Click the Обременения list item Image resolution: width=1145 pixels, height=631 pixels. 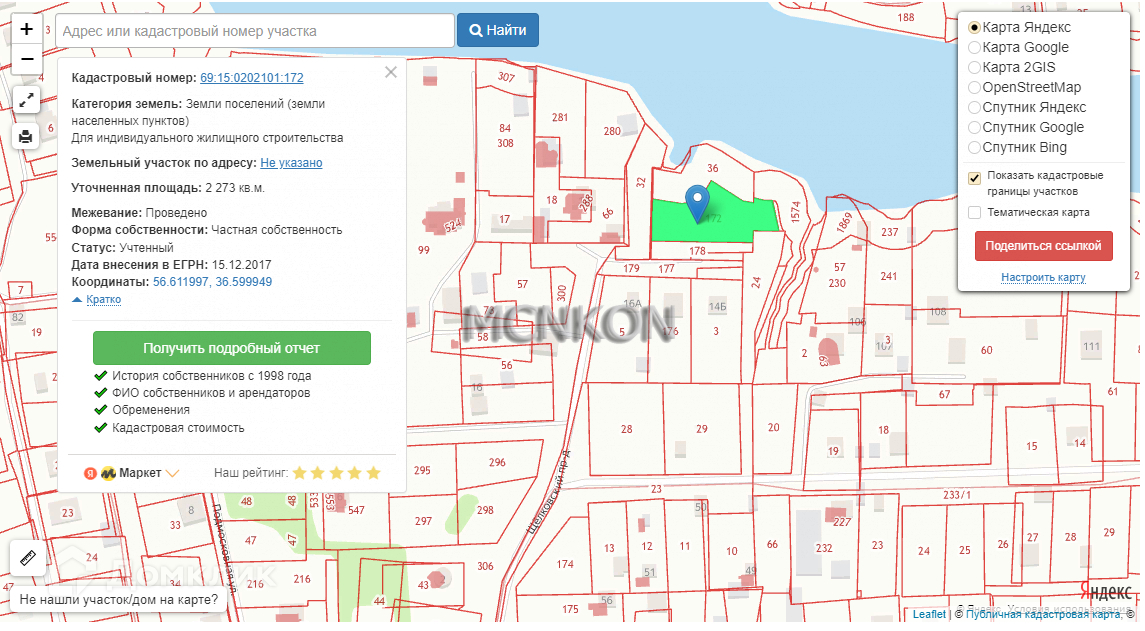pyautogui.click(x=151, y=410)
